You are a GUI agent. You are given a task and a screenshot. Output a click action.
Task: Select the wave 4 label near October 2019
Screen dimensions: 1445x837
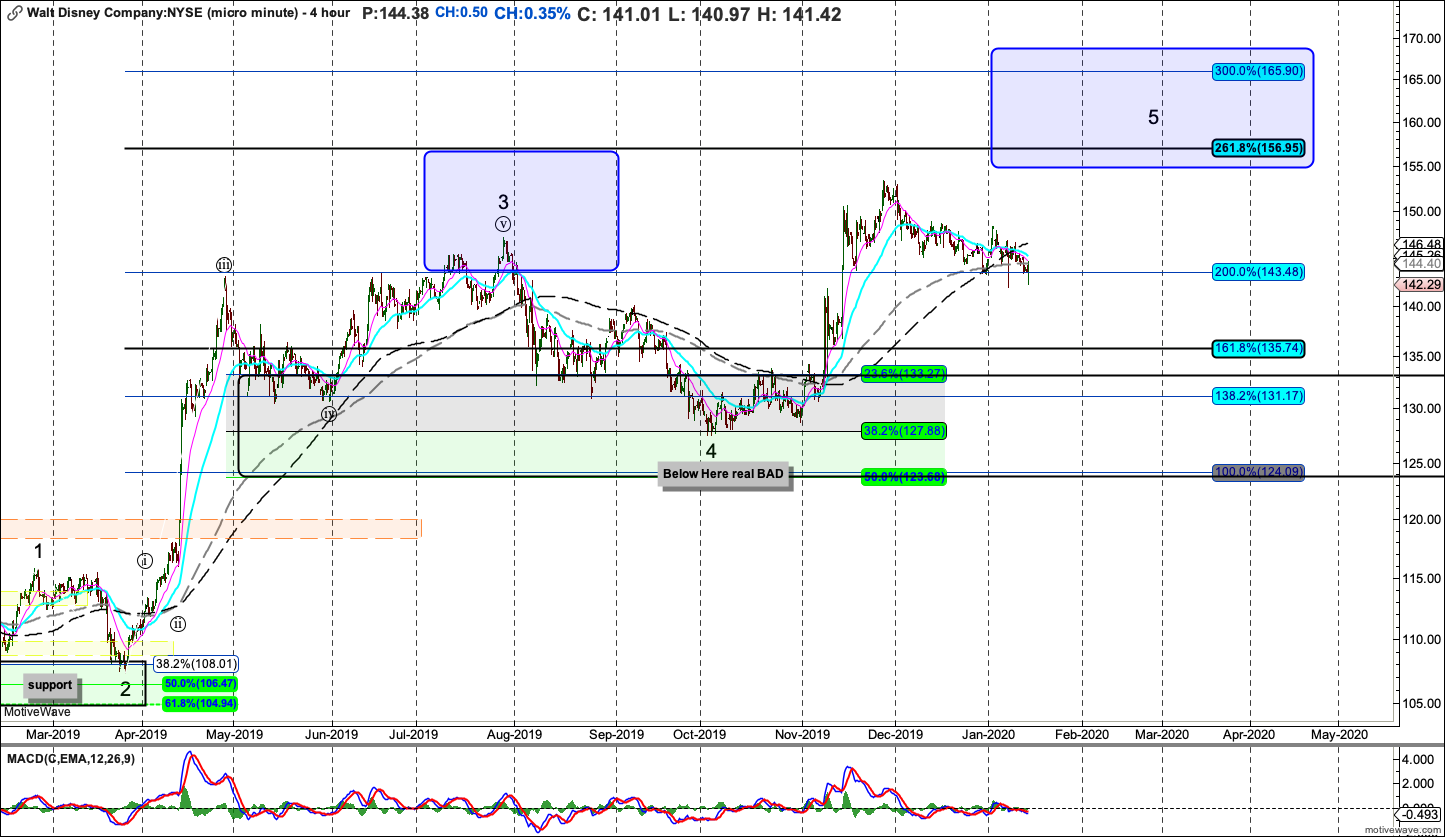pyautogui.click(x=711, y=452)
